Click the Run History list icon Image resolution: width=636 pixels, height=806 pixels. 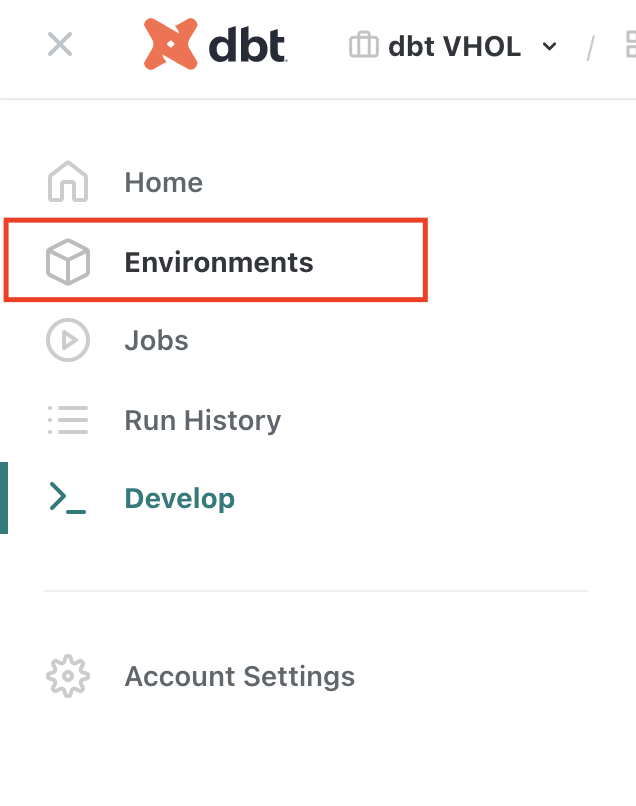pos(68,420)
